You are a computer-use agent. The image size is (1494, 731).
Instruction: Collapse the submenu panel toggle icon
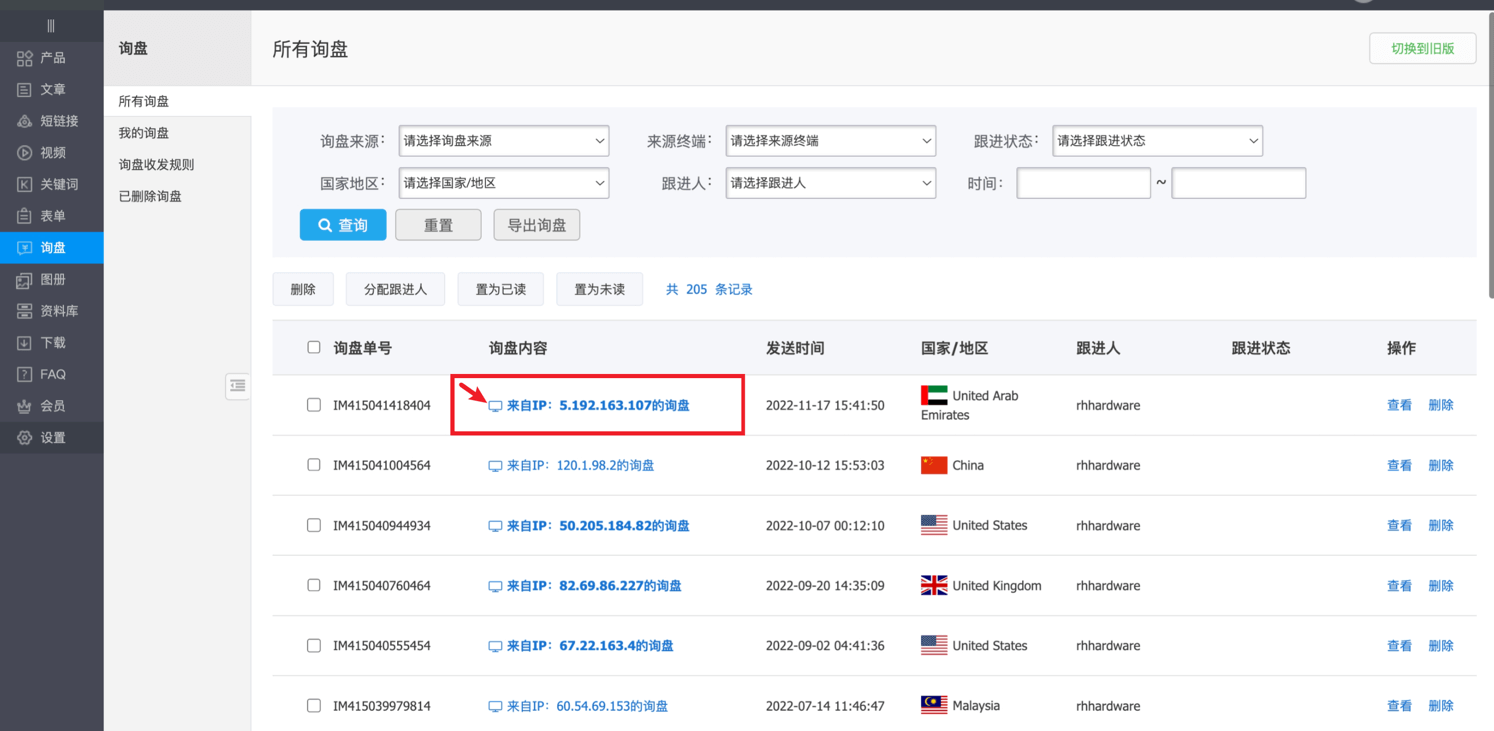tap(238, 385)
